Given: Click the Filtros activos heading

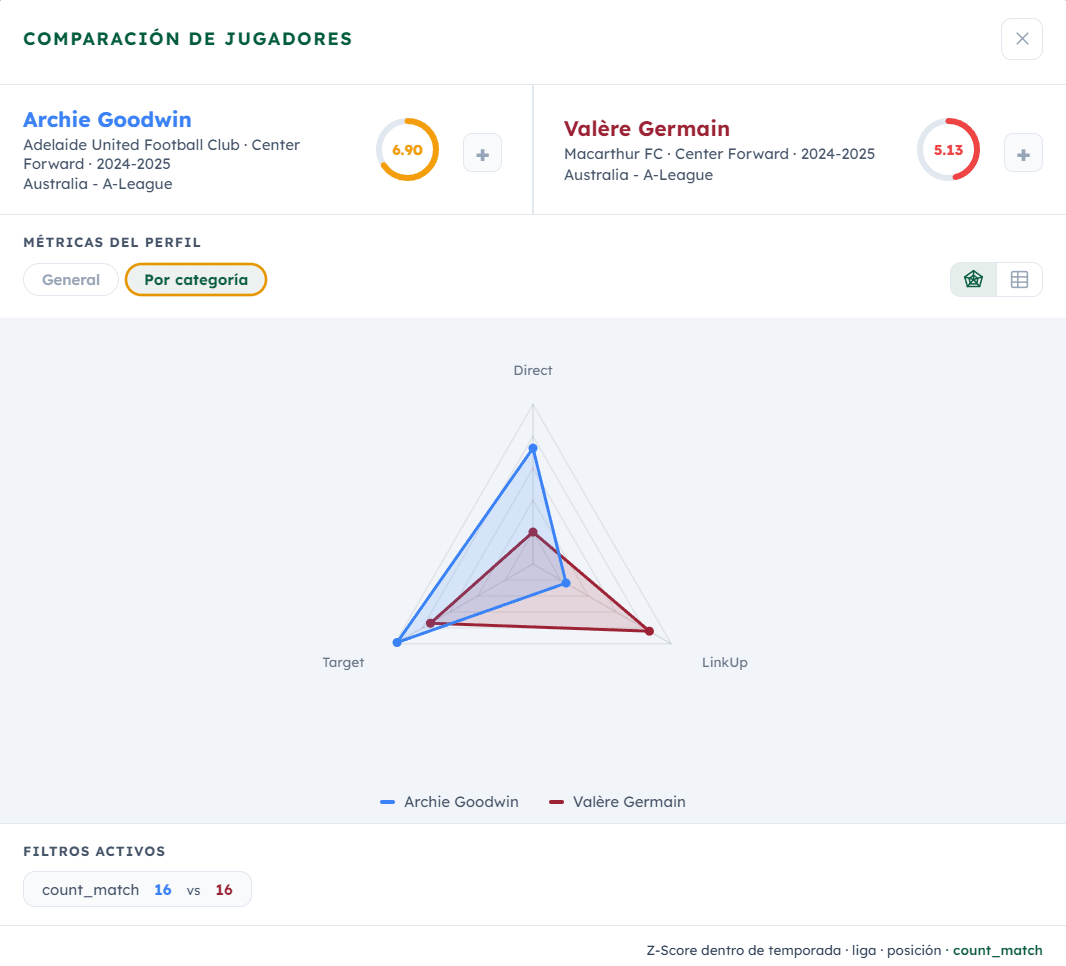Looking at the screenshot, I should (94, 851).
